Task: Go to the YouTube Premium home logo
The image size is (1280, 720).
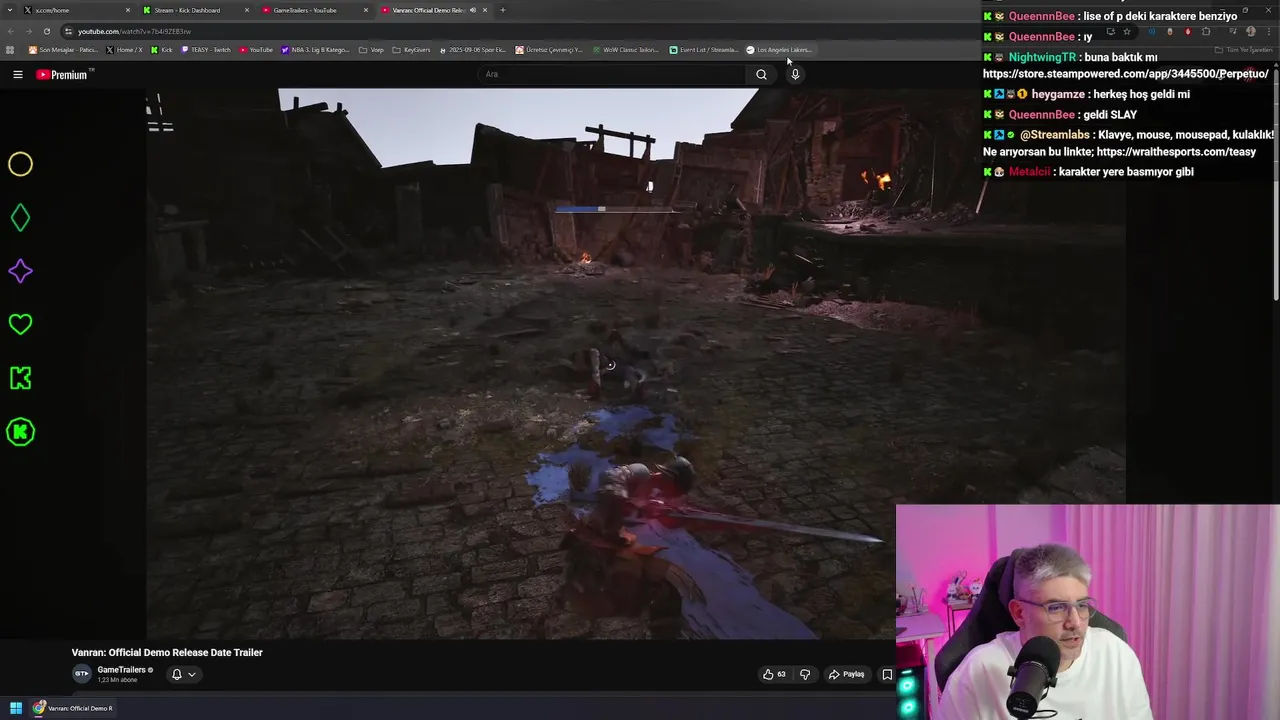Action: [x=64, y=74]
